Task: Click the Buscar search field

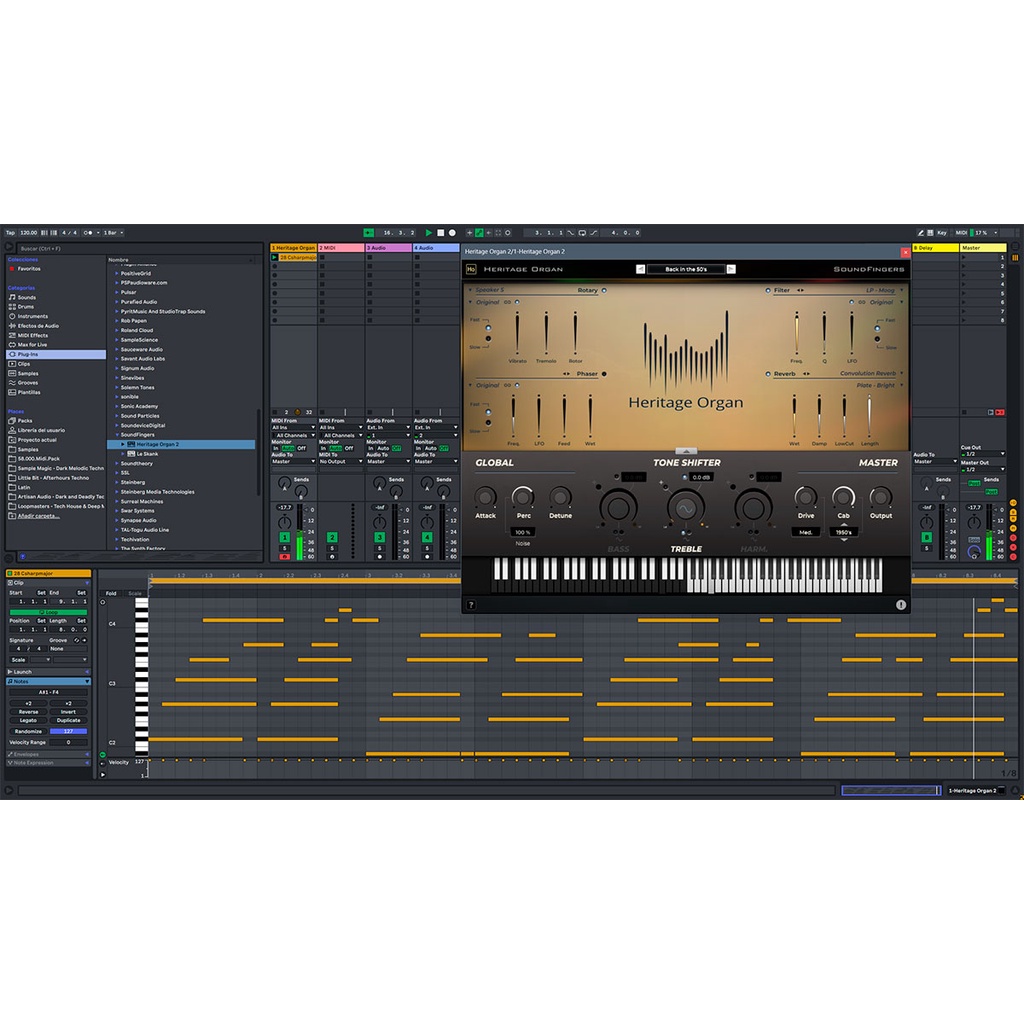Action: point(139,248)
